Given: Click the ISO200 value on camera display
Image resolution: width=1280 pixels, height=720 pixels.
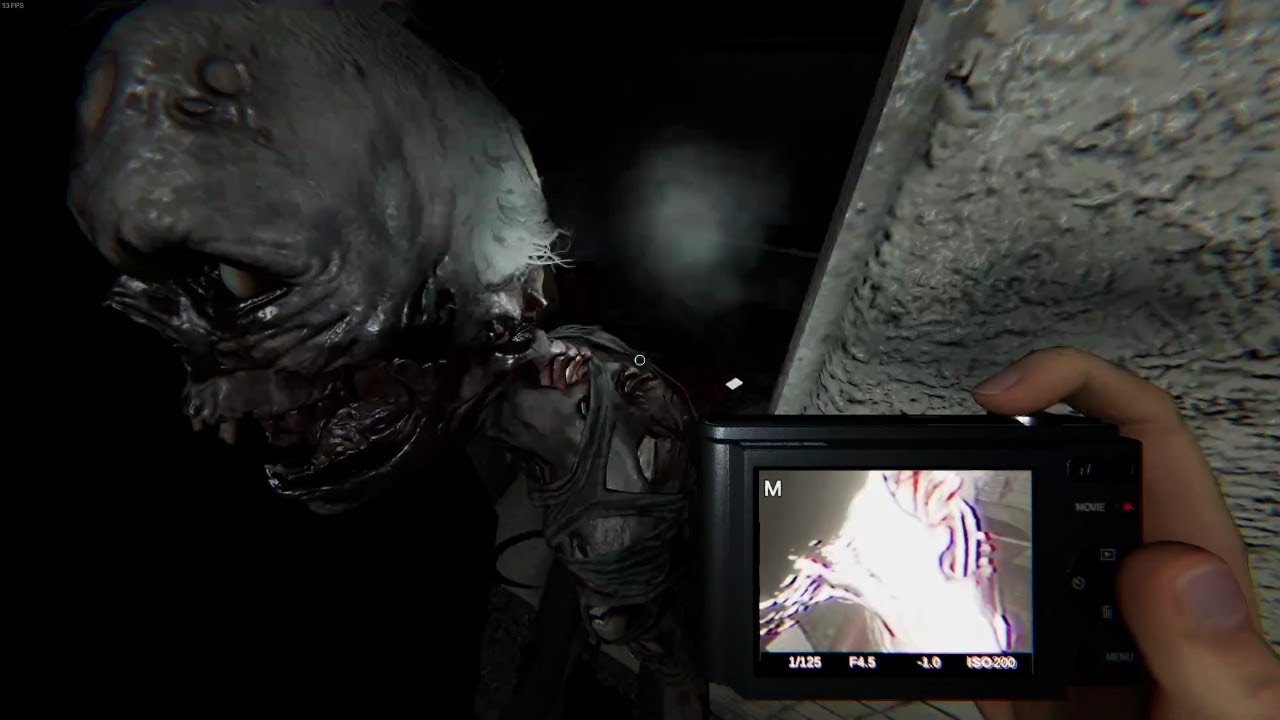Looking at the screenshot, I should click(x=991, y=662).
